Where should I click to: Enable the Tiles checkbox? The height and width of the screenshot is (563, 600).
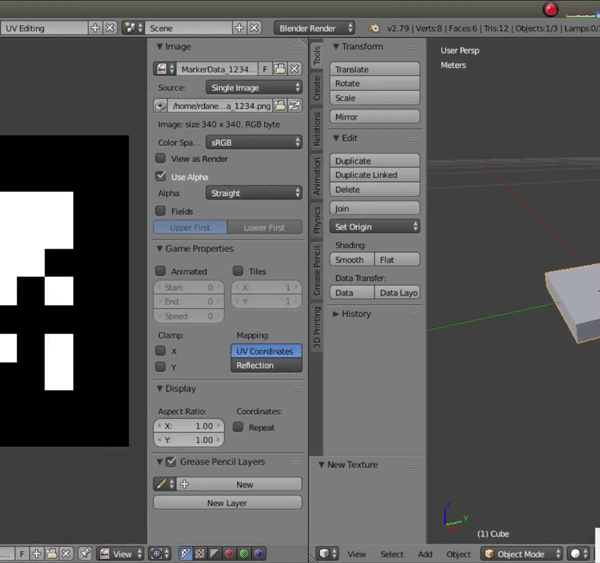(x=238, y=271)
